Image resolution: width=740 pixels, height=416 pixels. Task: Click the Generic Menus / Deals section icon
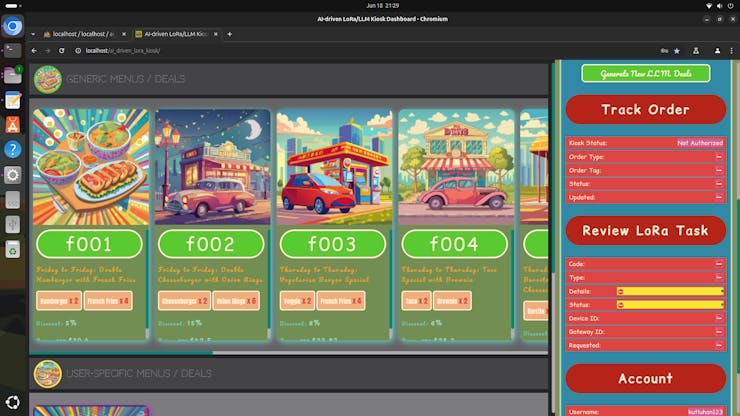pos(47,79)
